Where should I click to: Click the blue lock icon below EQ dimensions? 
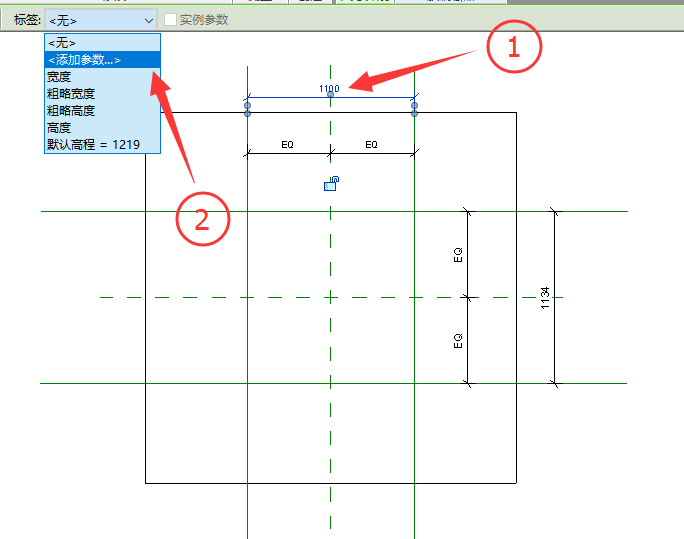(x=332, y=184)
